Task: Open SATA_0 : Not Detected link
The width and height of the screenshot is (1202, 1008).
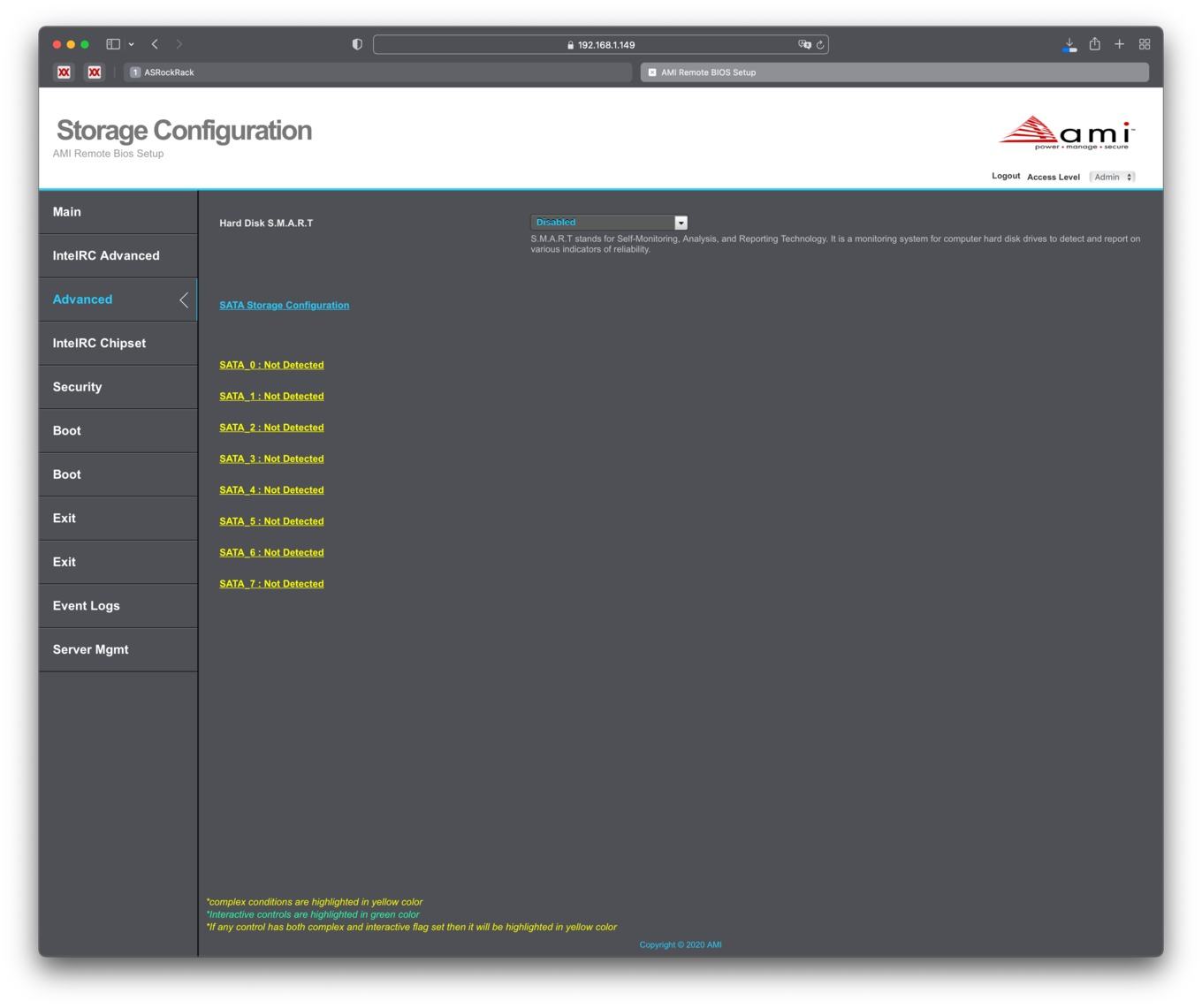Action: (271, 365)
